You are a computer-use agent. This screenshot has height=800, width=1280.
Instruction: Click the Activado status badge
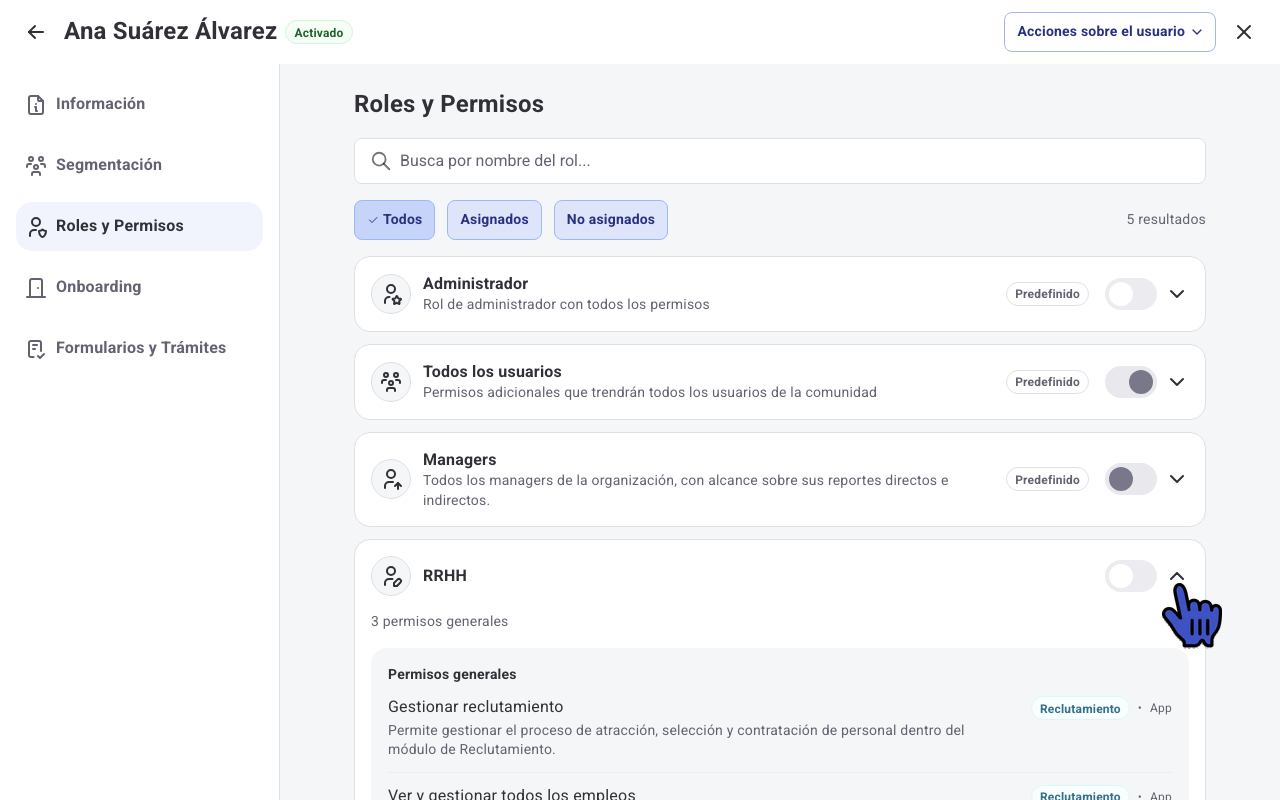319,33
